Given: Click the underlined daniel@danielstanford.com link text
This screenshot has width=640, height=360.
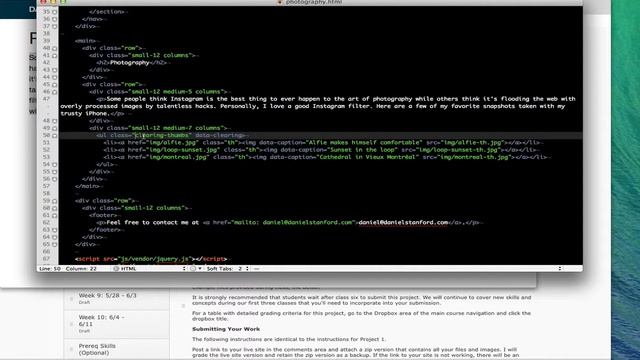Looking at the screenshot, I should [403, 223].
